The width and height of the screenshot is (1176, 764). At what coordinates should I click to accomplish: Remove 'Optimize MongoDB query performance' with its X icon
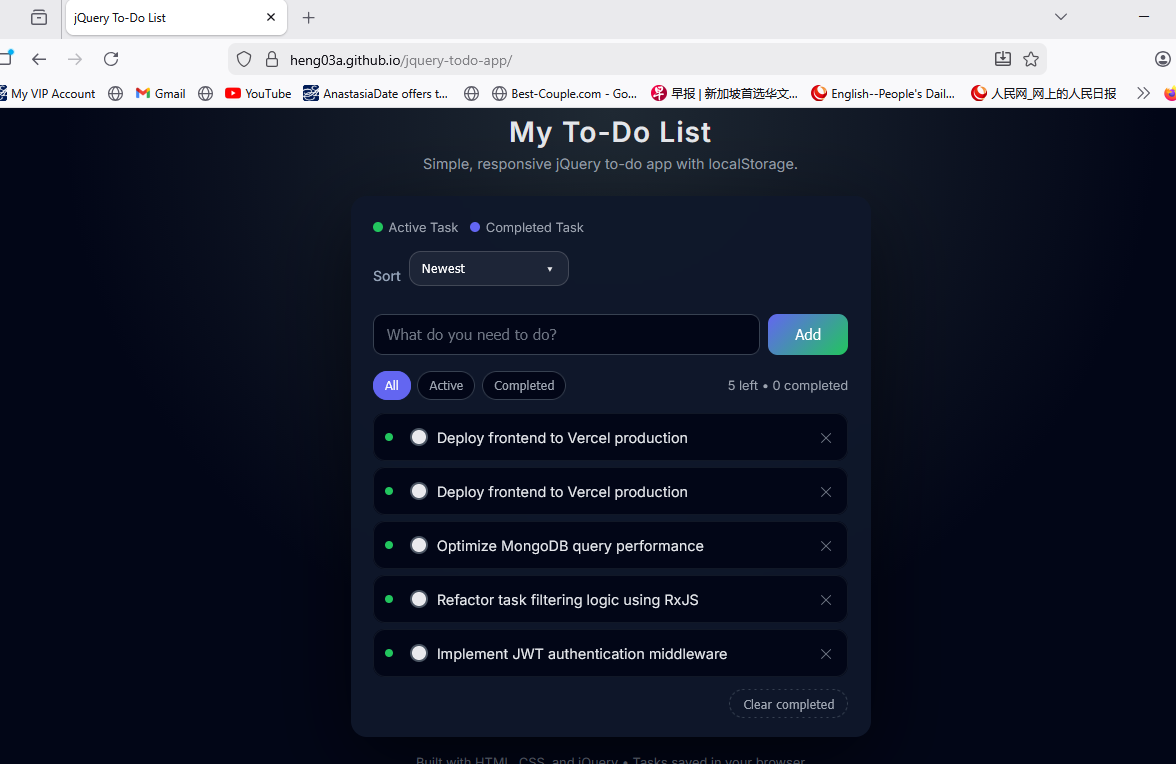click(x=826, y=546)
